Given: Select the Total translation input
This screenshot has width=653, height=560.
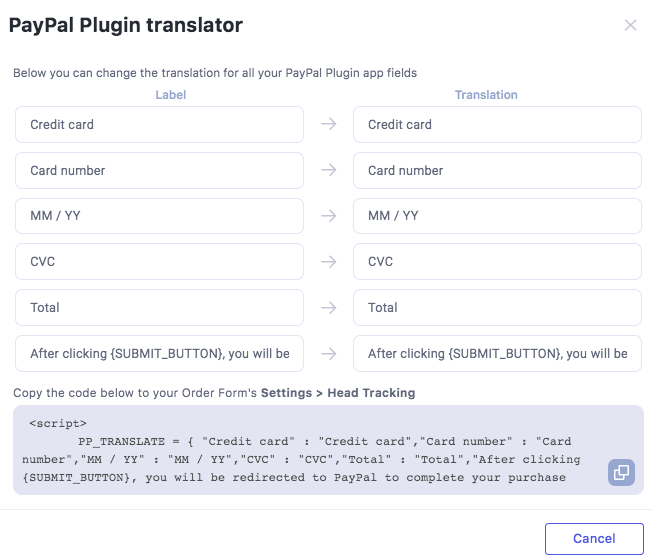Looking at the screenshot, I should [x=497, y=308].
